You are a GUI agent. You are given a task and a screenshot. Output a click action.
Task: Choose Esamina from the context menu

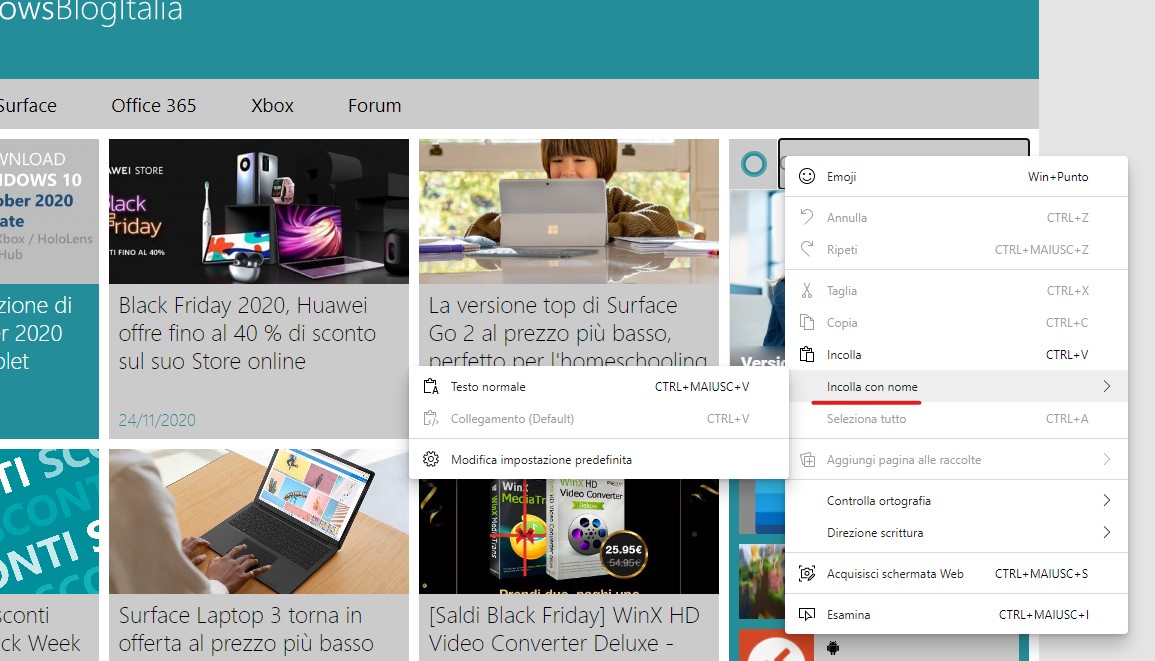(x=956, y=614)
